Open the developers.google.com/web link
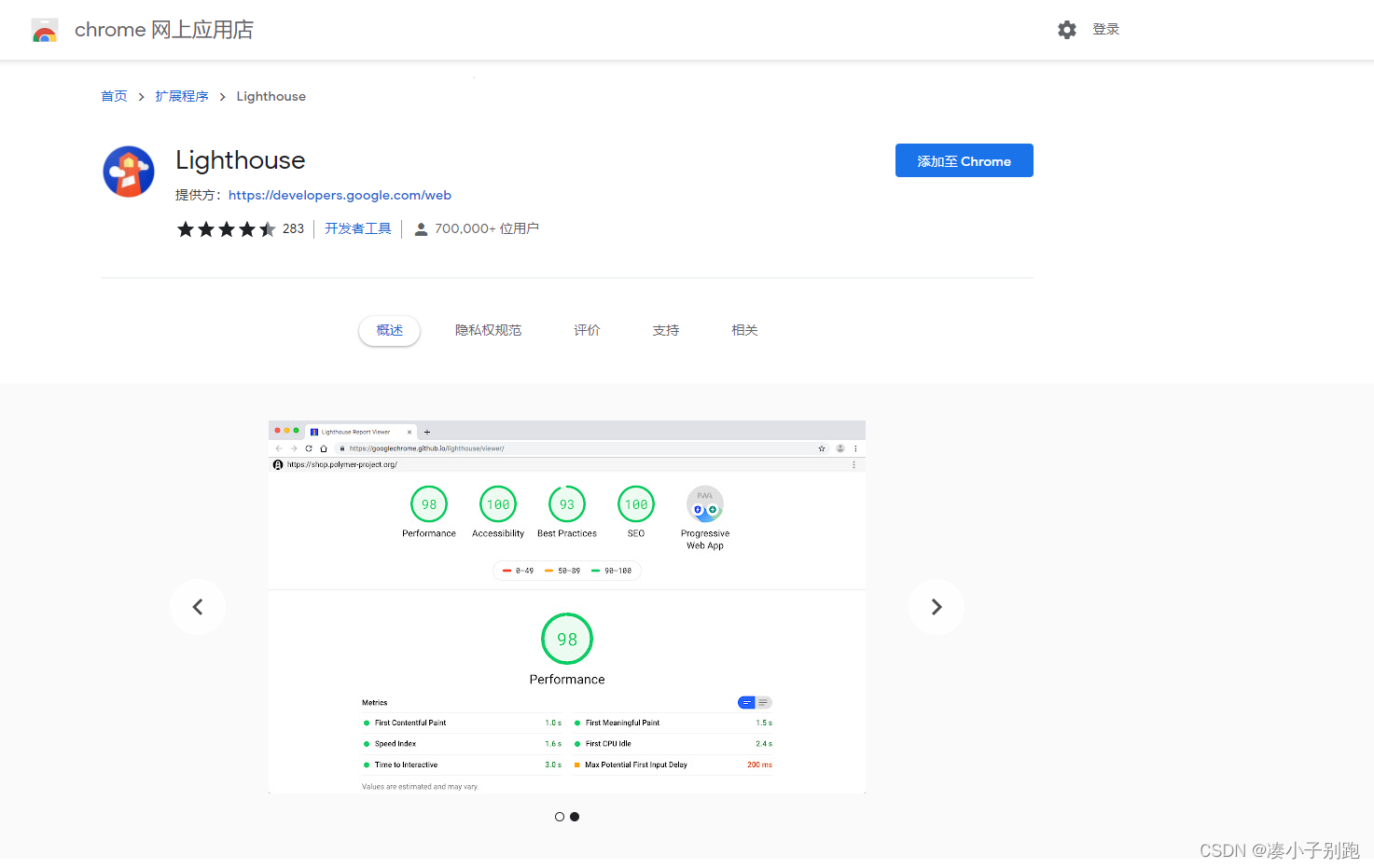This screenshot has width=1374, height=868. coord(340,195)
